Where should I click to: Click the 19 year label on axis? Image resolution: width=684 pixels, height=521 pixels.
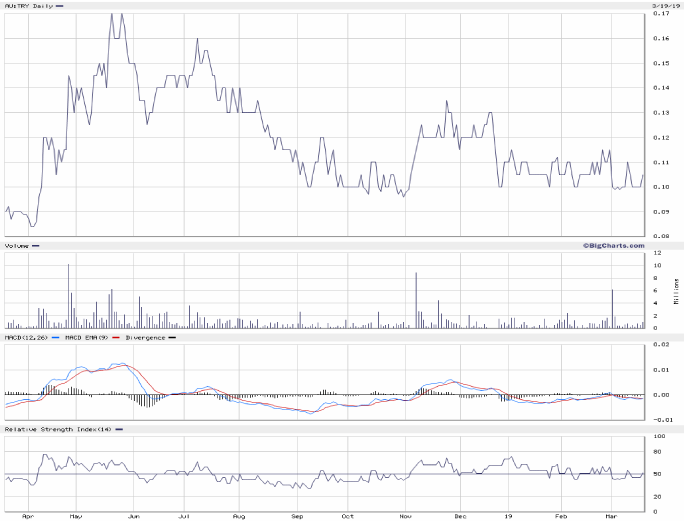tap(508, 517)
